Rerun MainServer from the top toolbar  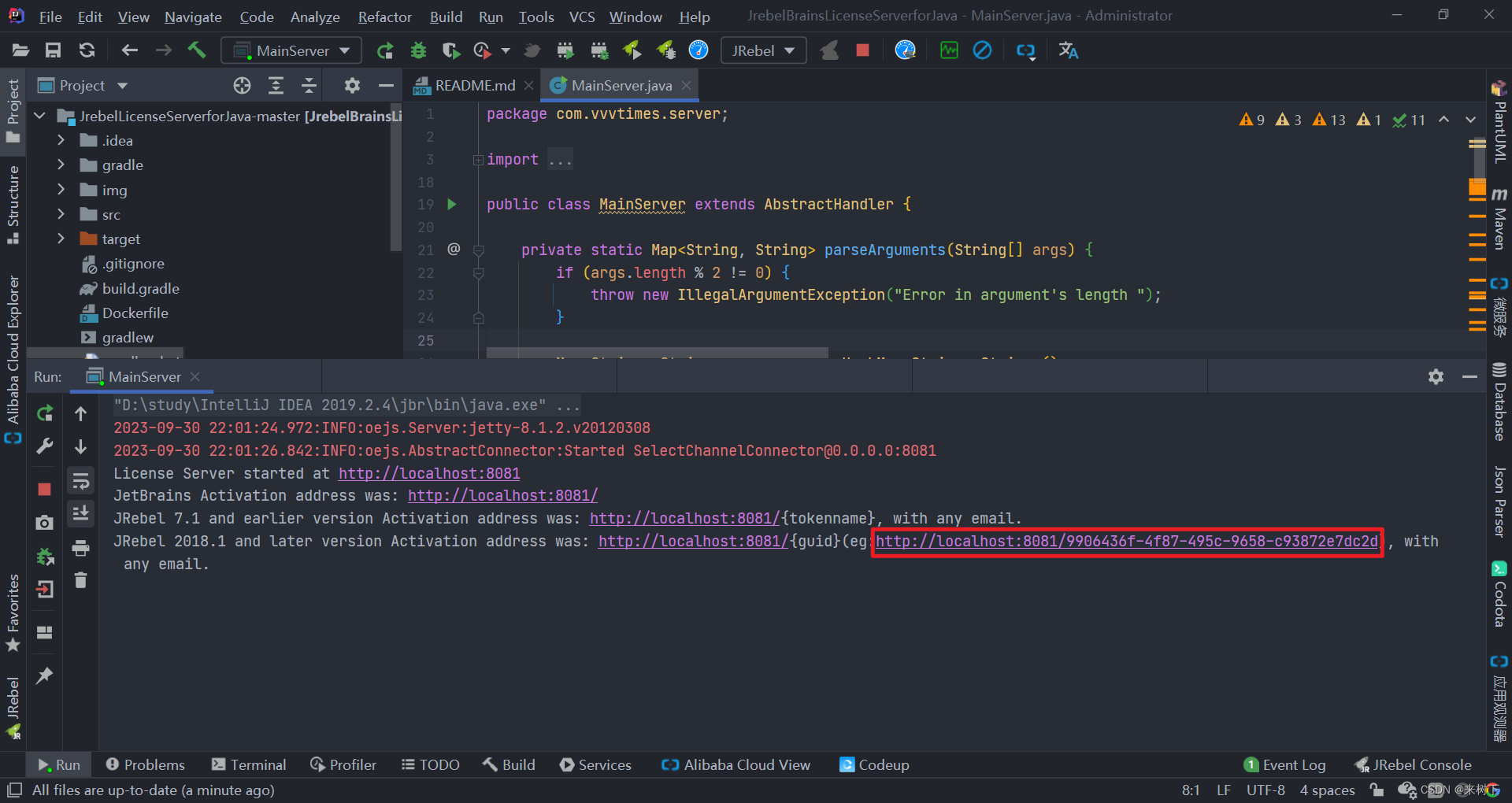pyautogui.click(x=384, y=50)
